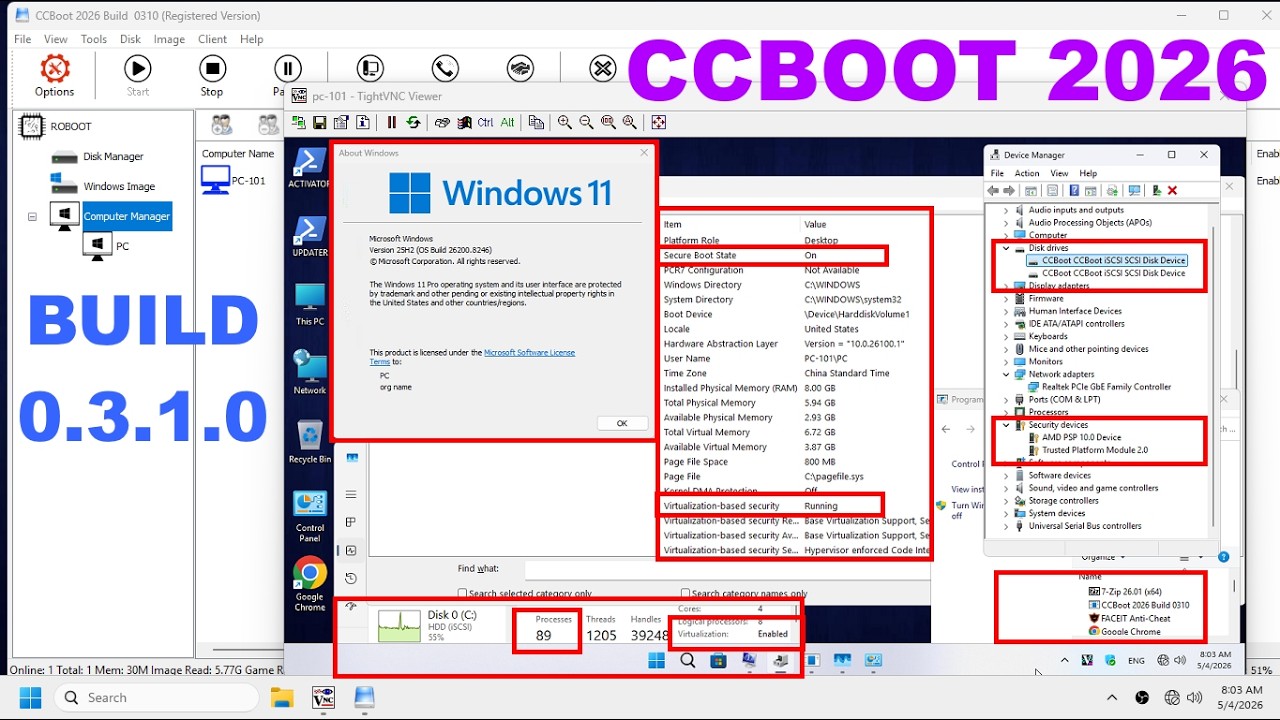Expand System devices node in Device Manager
The width and height of the screenshot is (1280, 720).
coord(1006,513)
